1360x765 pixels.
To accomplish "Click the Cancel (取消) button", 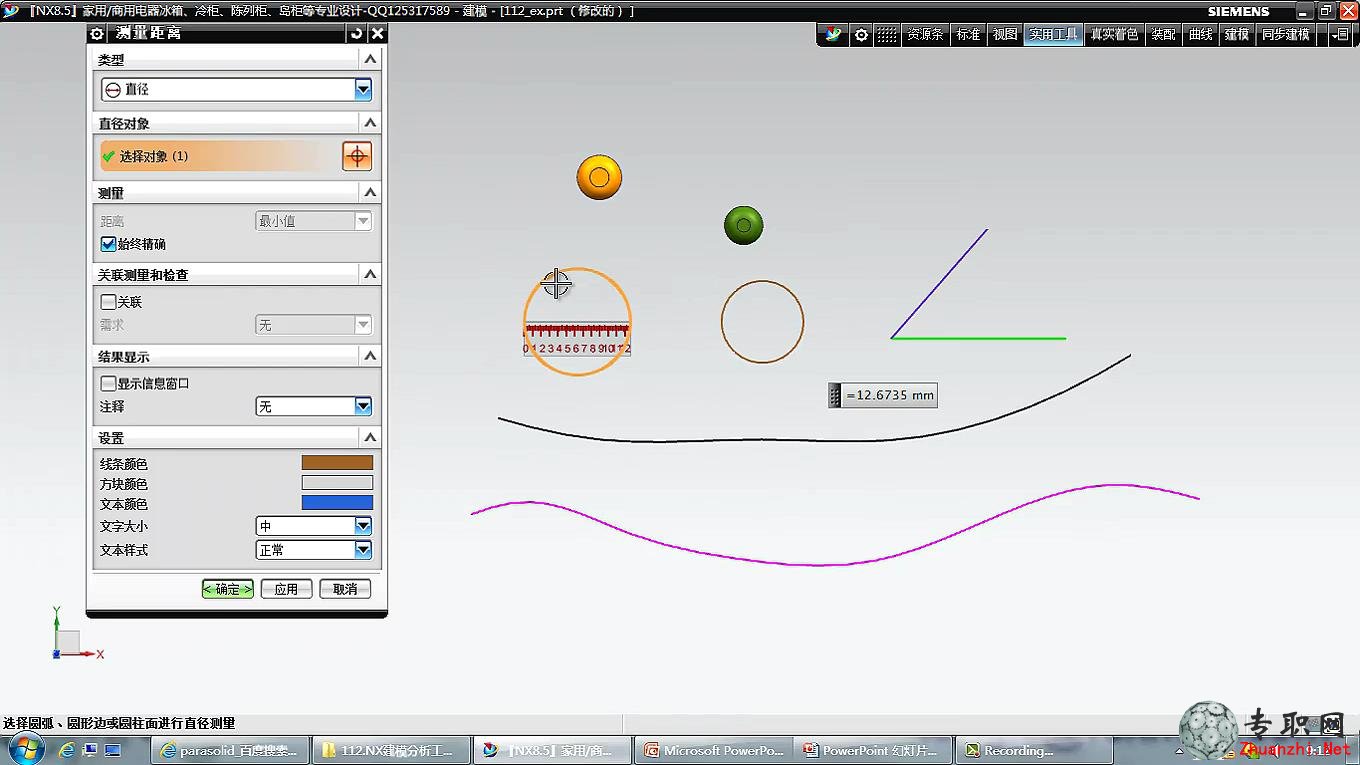I will pos(345,589).
